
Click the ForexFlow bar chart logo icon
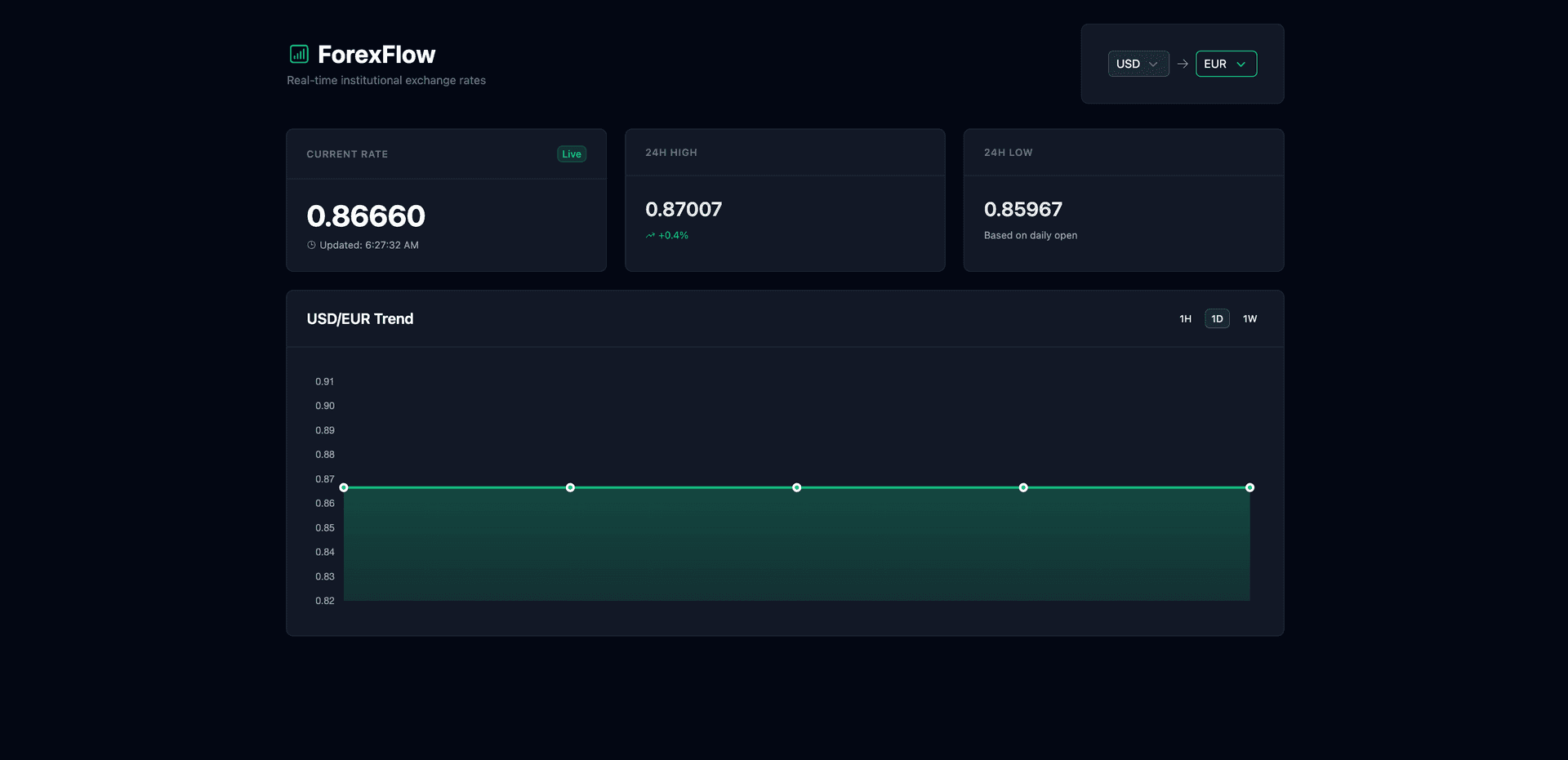point(298,54)
